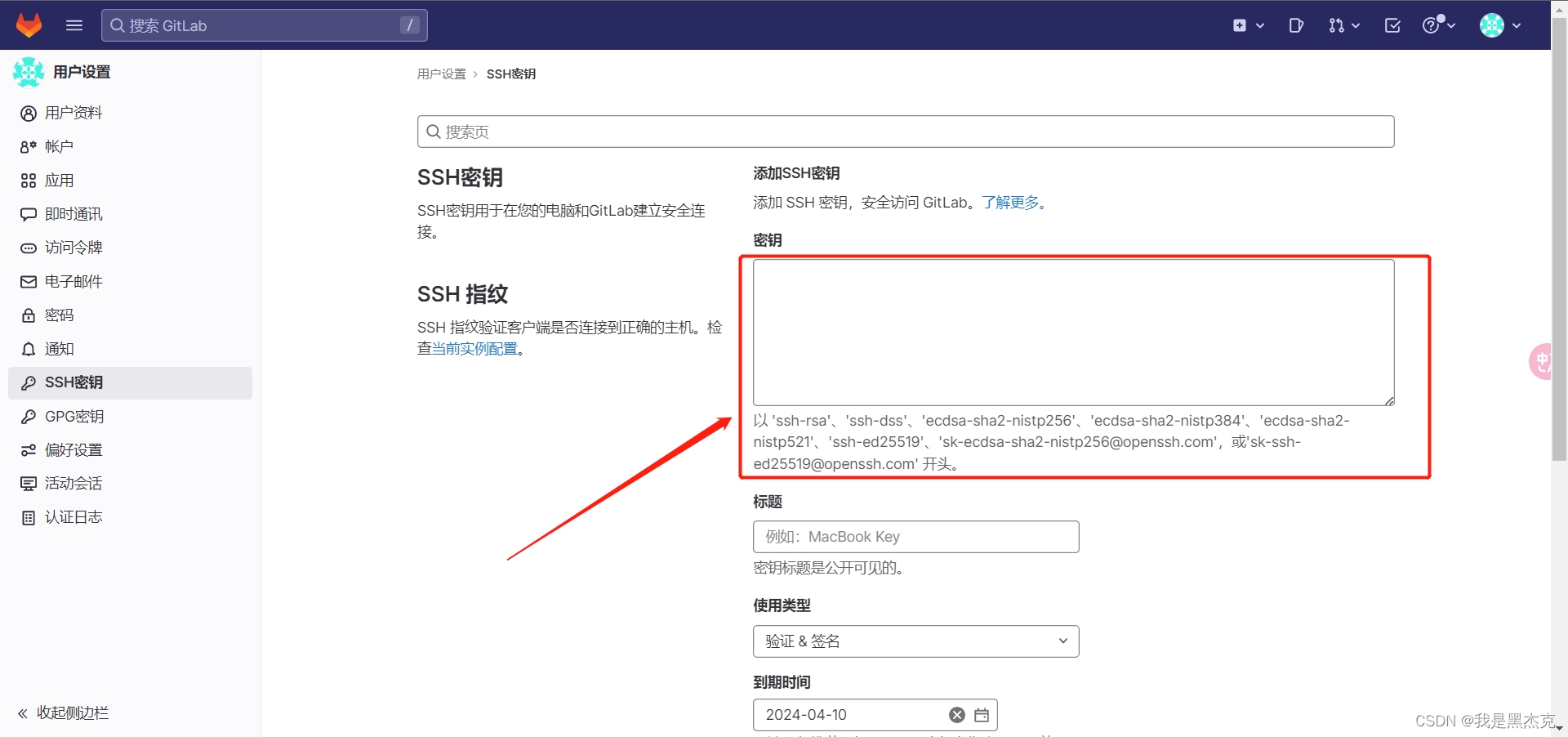Open the issues icon in navbar

1296,25
